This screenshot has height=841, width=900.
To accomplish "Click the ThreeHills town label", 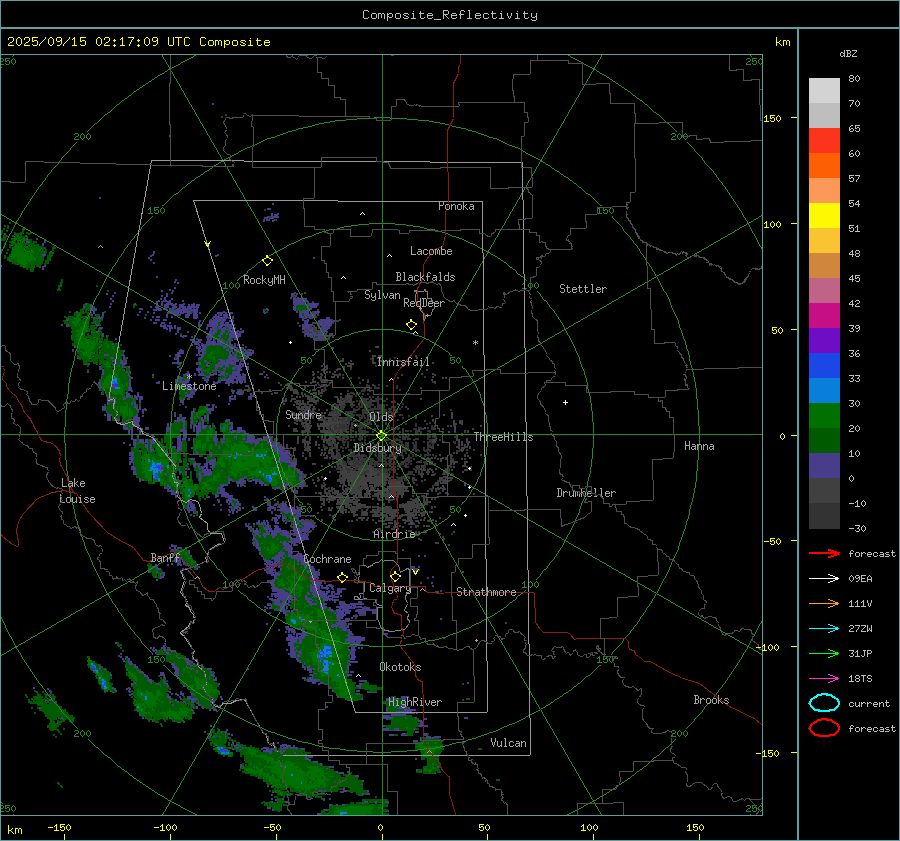I will [503, 437].
